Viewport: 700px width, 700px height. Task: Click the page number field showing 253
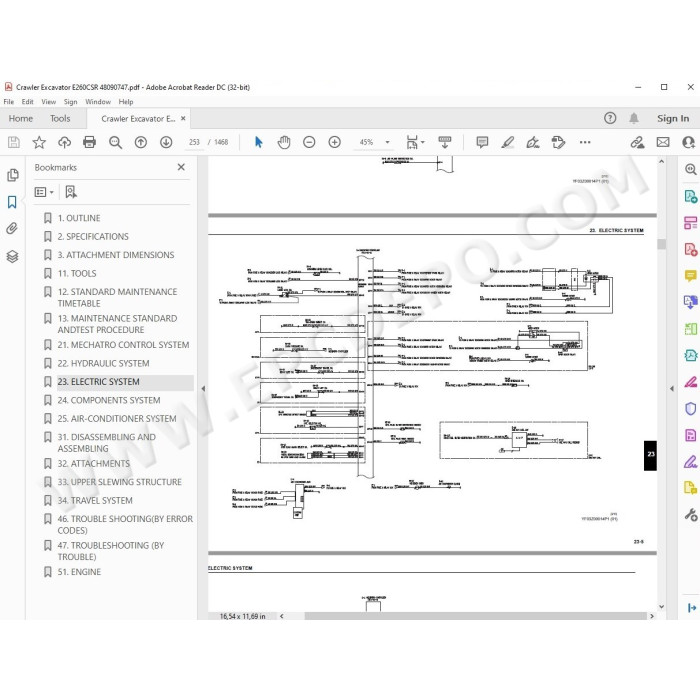[194, 142]
